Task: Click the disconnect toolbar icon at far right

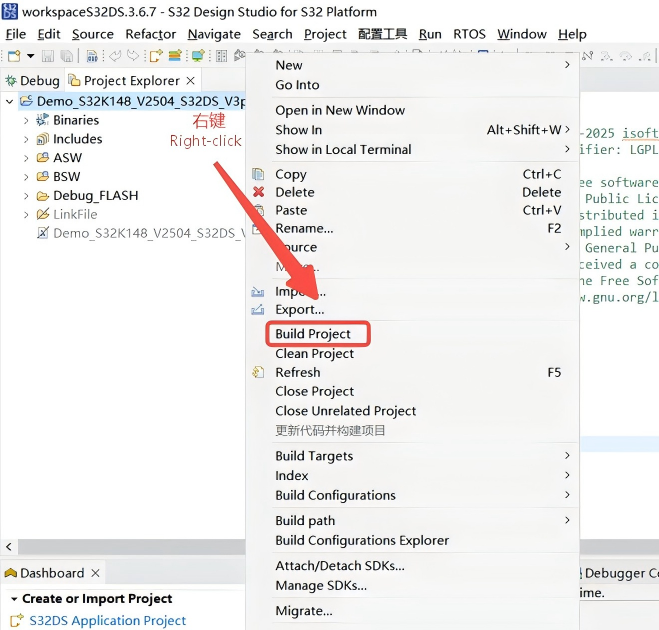Action: (x=588, y=55)
